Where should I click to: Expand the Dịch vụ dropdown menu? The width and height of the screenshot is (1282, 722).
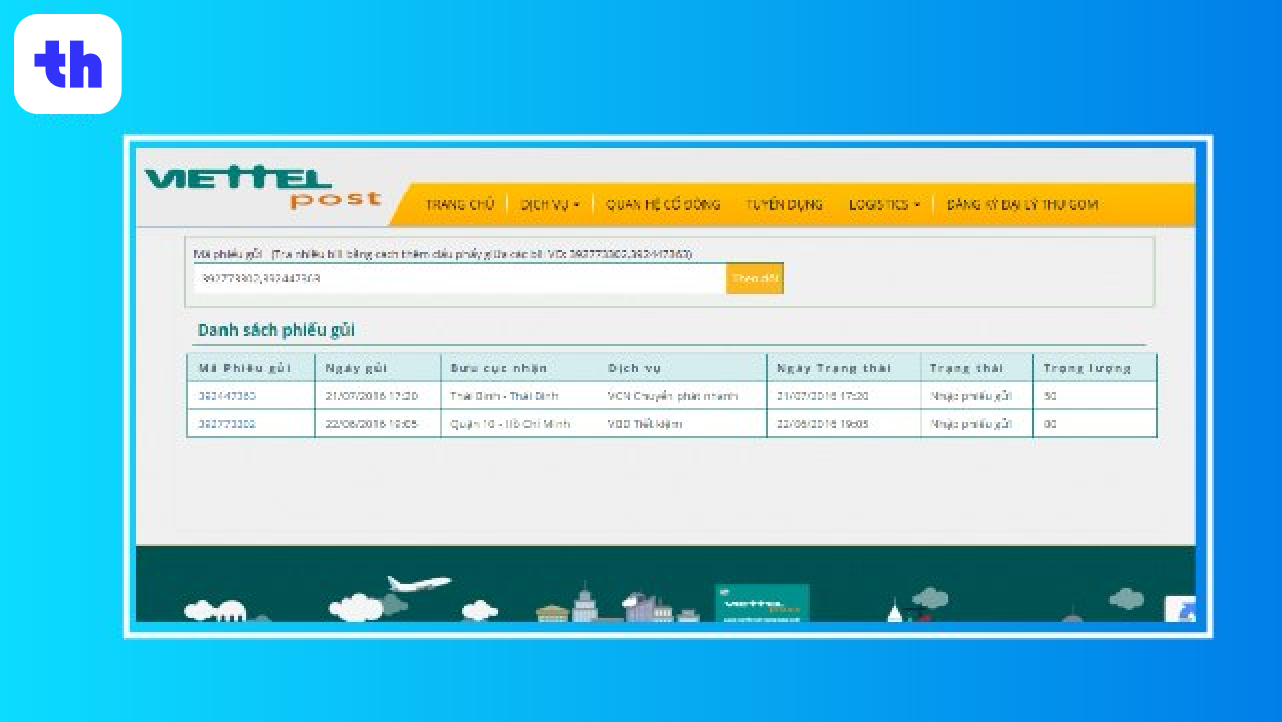coord(550,205)
